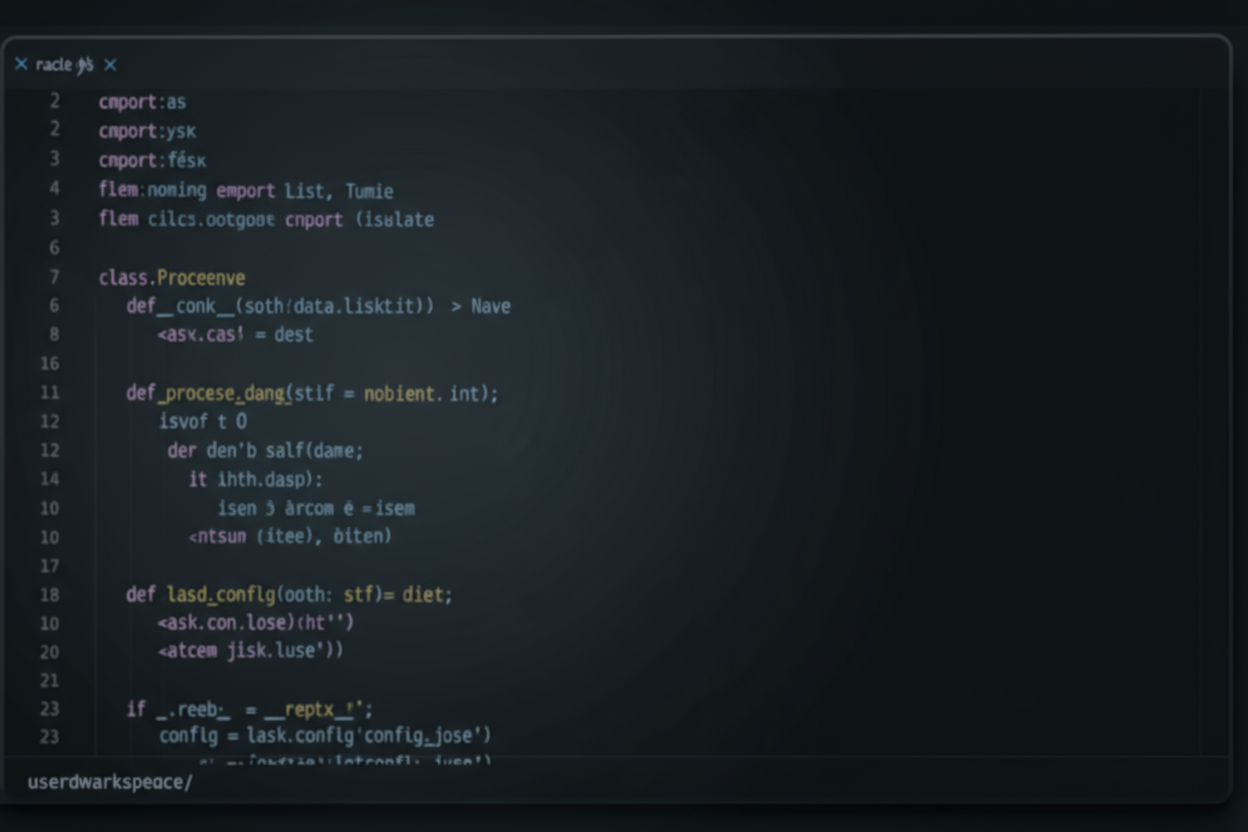
Task: Place cursor on the 'class.Proceenve' line
Action: [171, 278]
